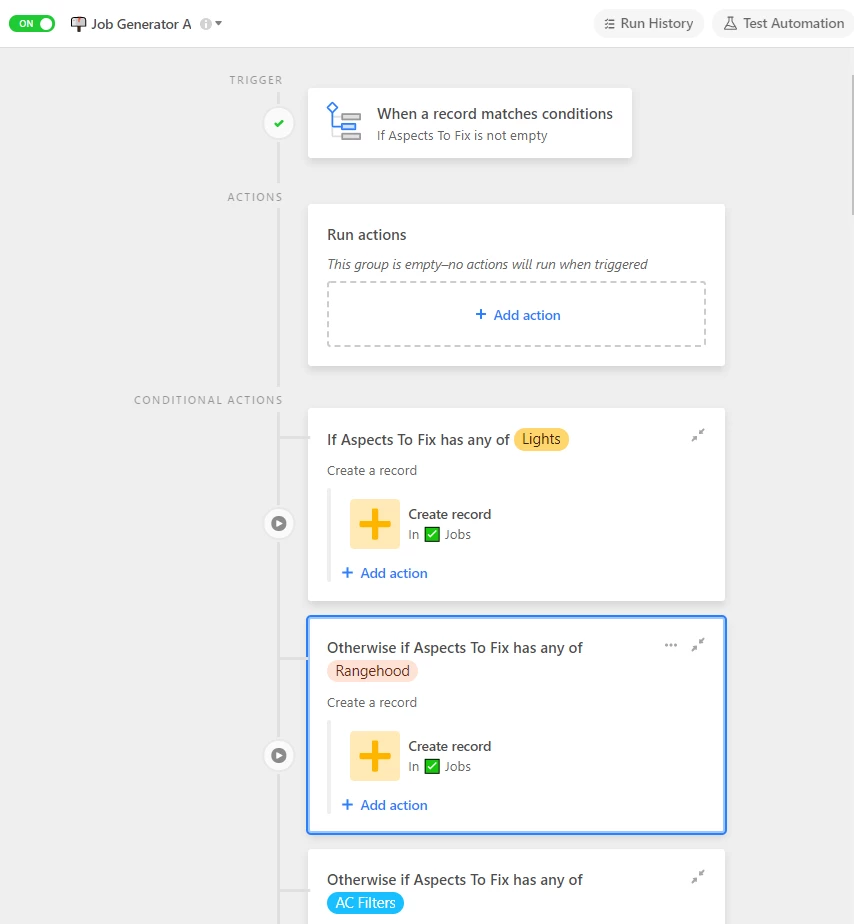The height and width of the screenshot is (924, 854).
Task: Run the Rangehood group test play button
Action: [279, 755]
